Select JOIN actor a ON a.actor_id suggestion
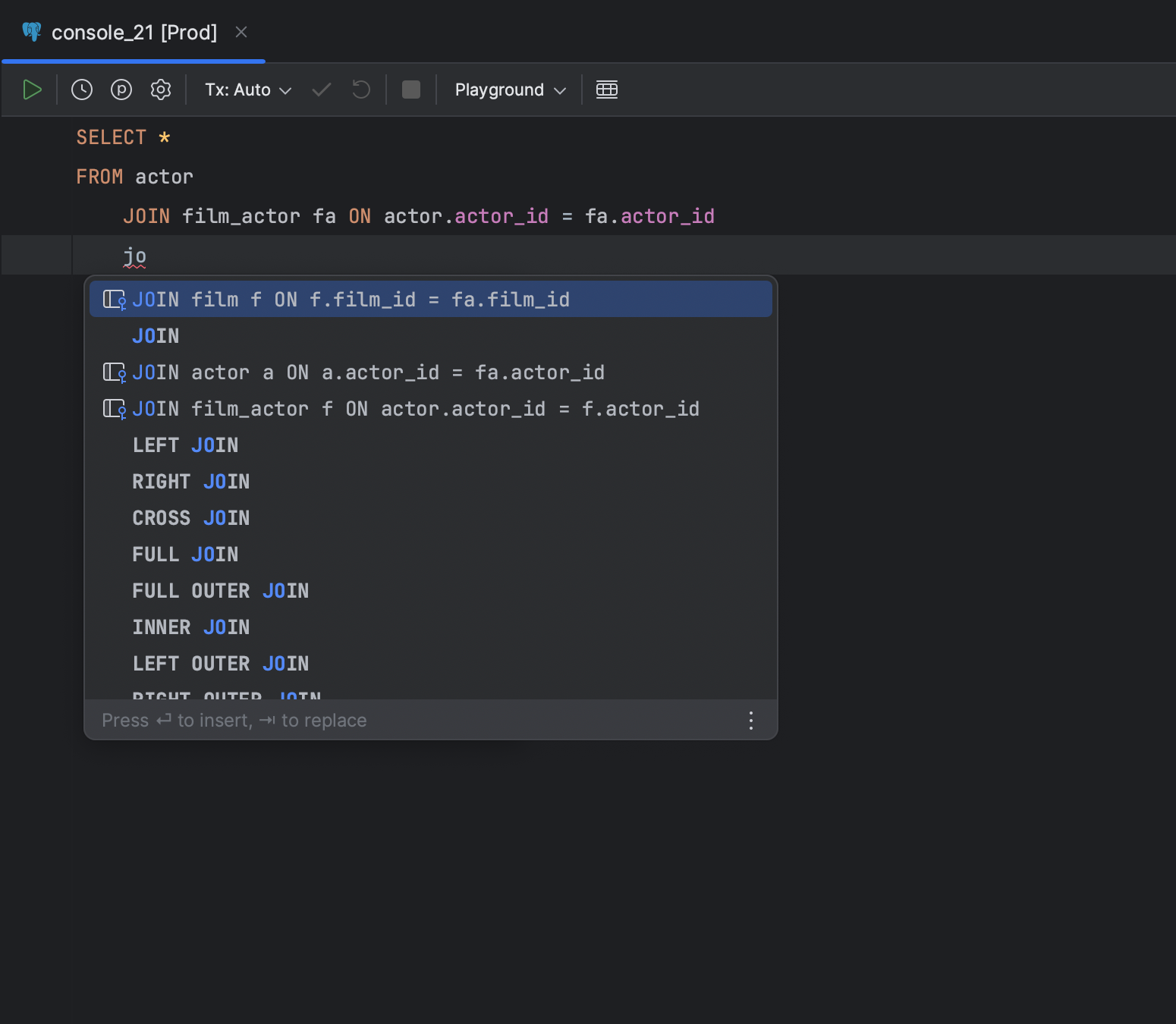1176x1024 pixels. (368, 372)
